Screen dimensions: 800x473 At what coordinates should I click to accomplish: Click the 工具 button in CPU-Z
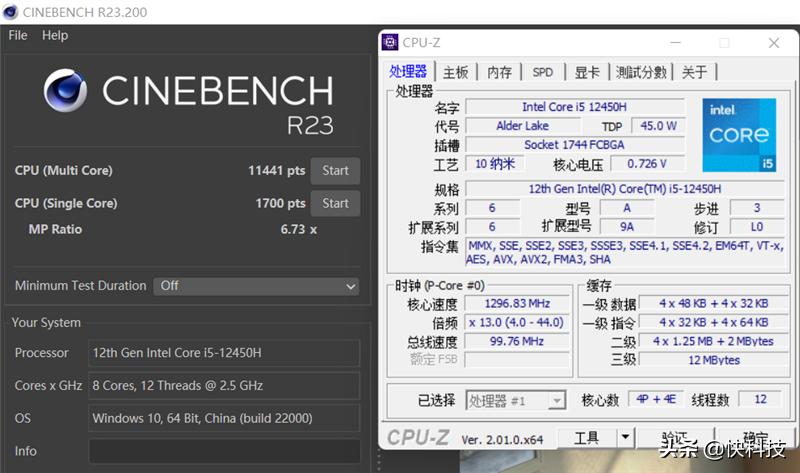tap(587, 438)
